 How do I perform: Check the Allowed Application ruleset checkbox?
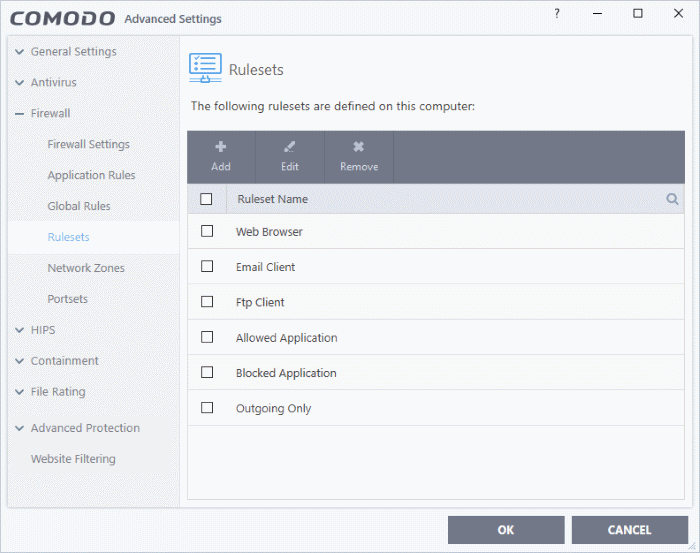(207, 337)
